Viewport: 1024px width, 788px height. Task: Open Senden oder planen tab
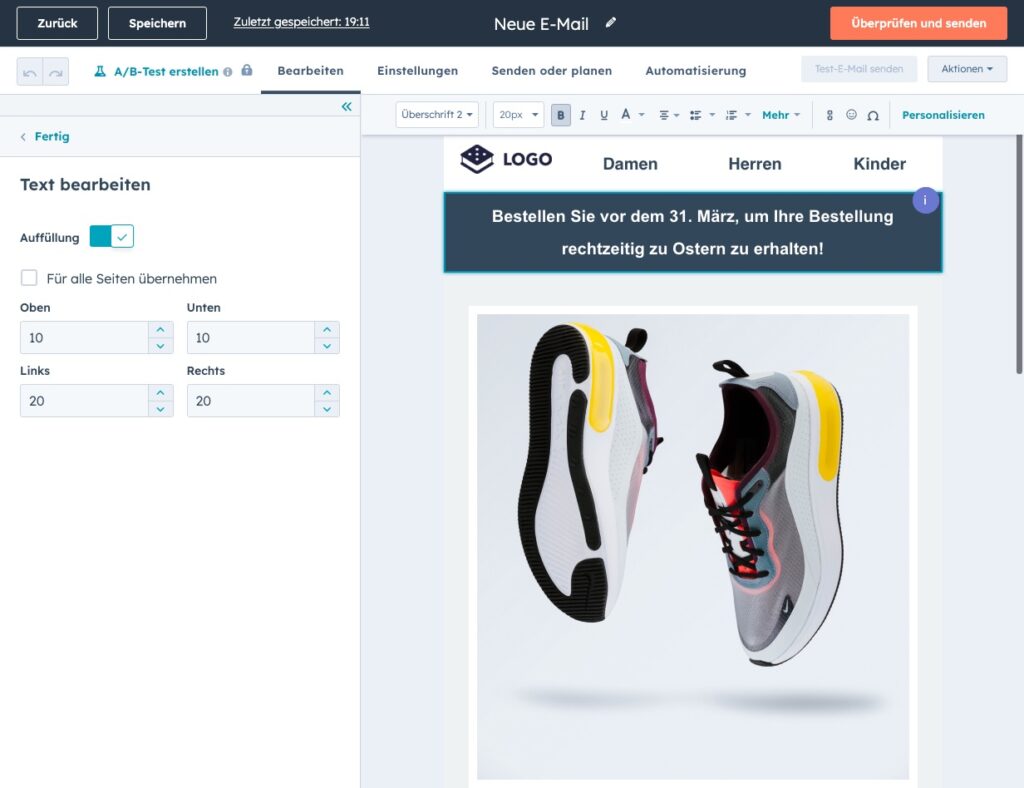pyautogui.click(x=552, y=71)
